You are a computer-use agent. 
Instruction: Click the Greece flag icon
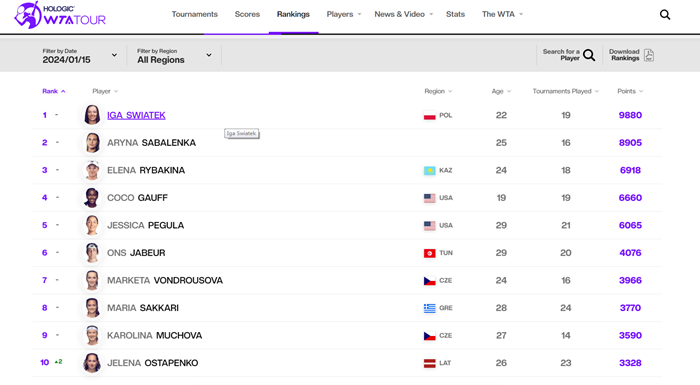429,308
